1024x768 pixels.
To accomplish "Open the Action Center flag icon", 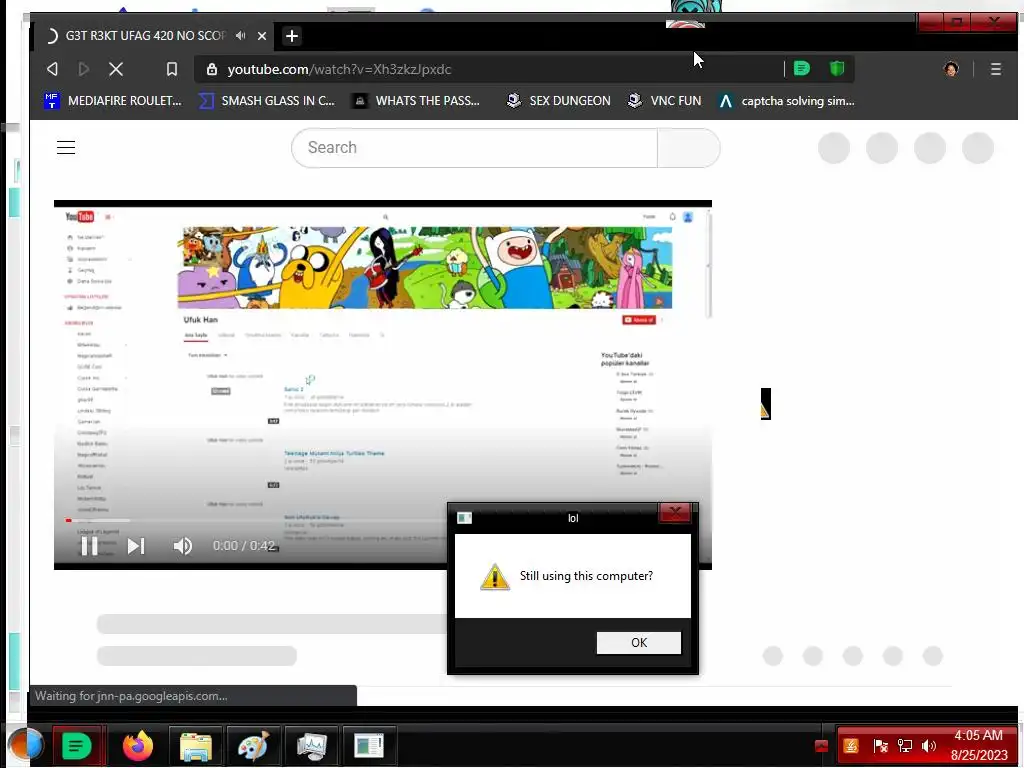I will pos(880,746).
